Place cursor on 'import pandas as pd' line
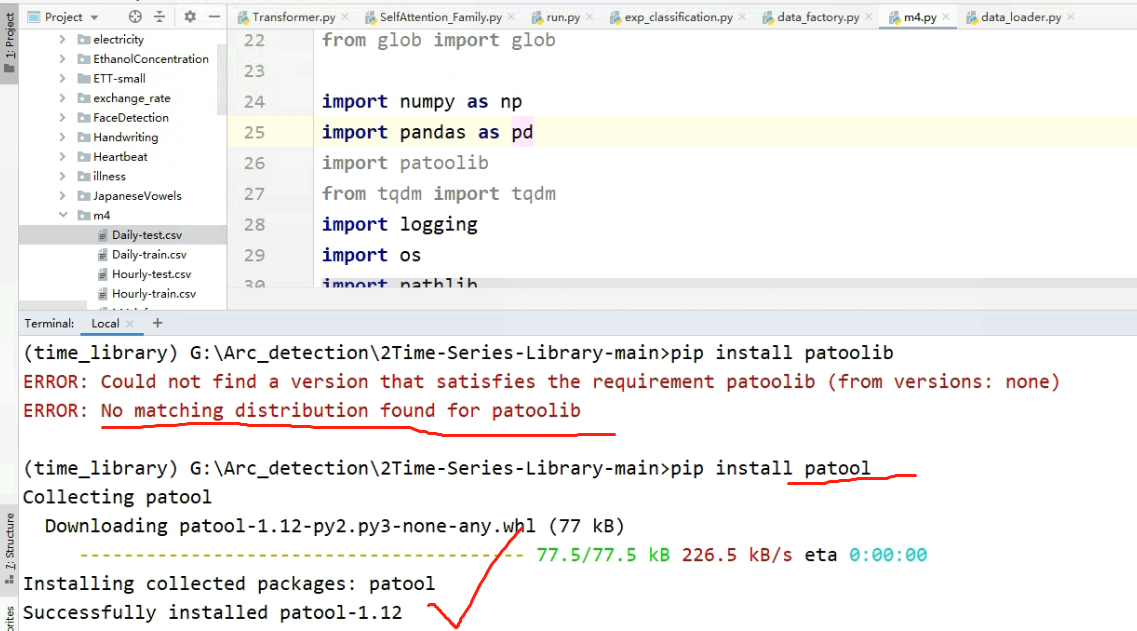The height and width of the screenshot is (631, 1137). click(427, 132)
